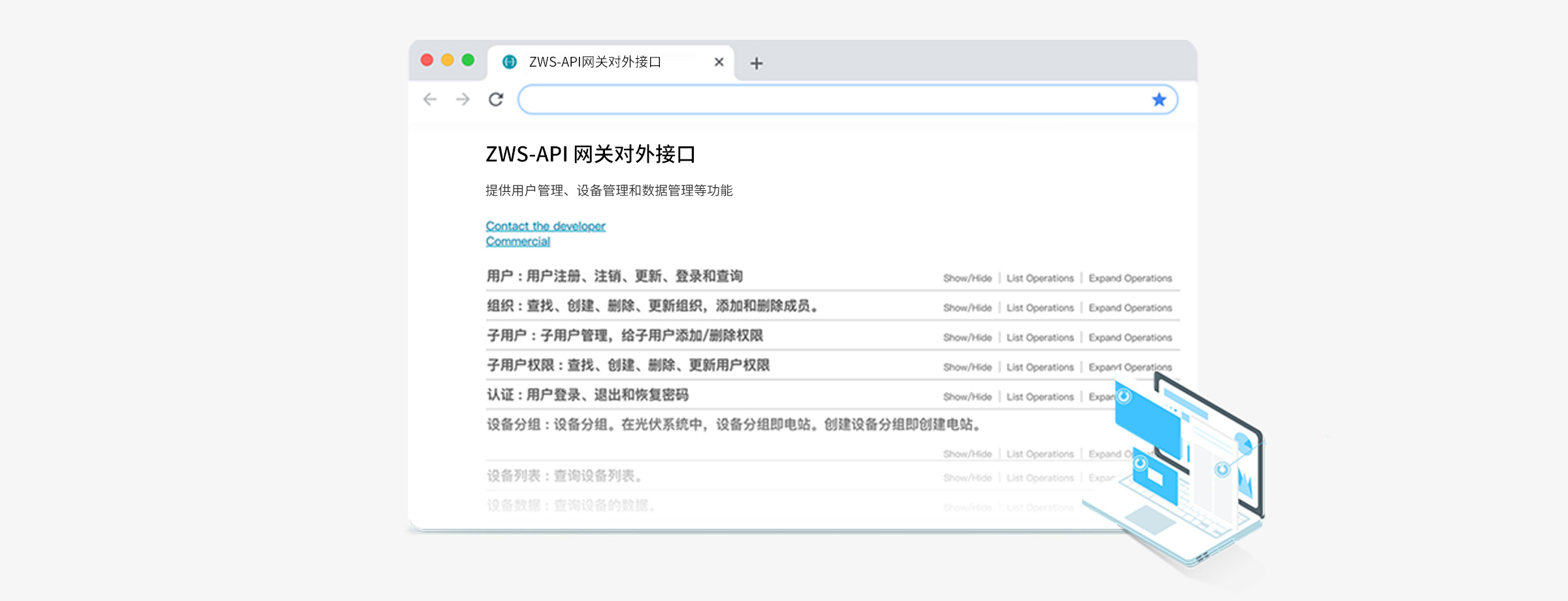The width and height of the screenshot is (1568, 601).
Task: List Operations for 子用户权限 section
Action: point(1039,367)
